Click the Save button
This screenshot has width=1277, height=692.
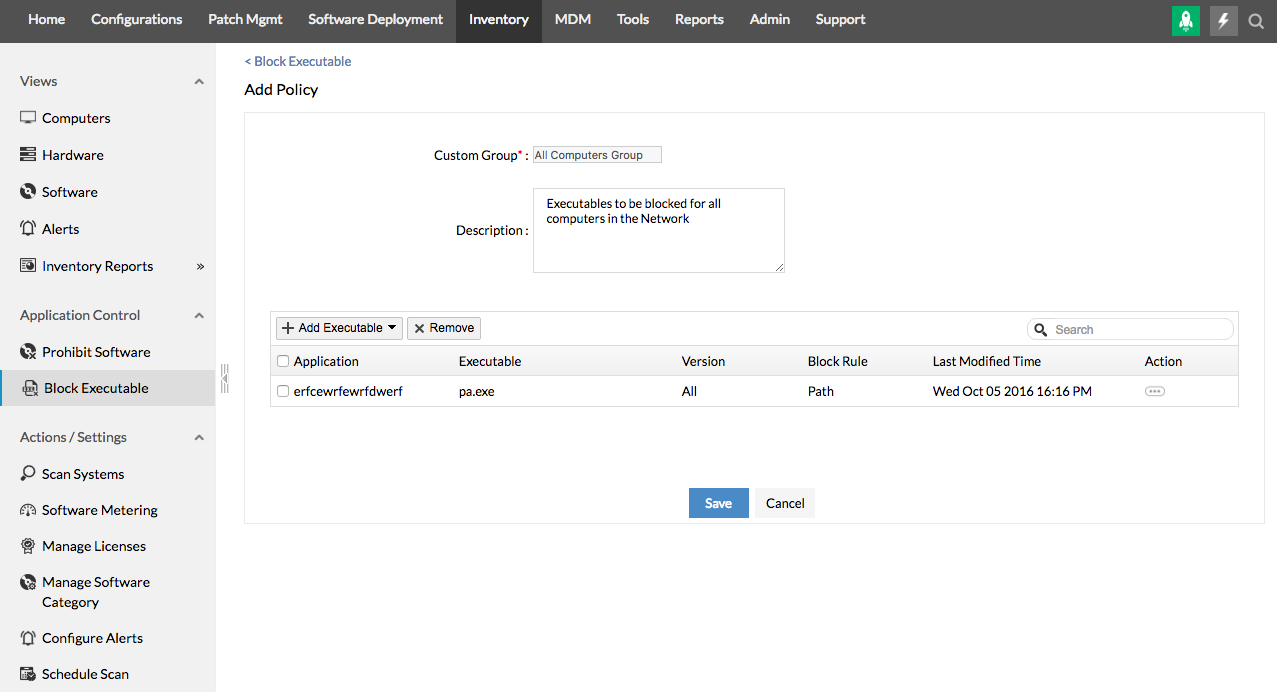pos(718,503)
